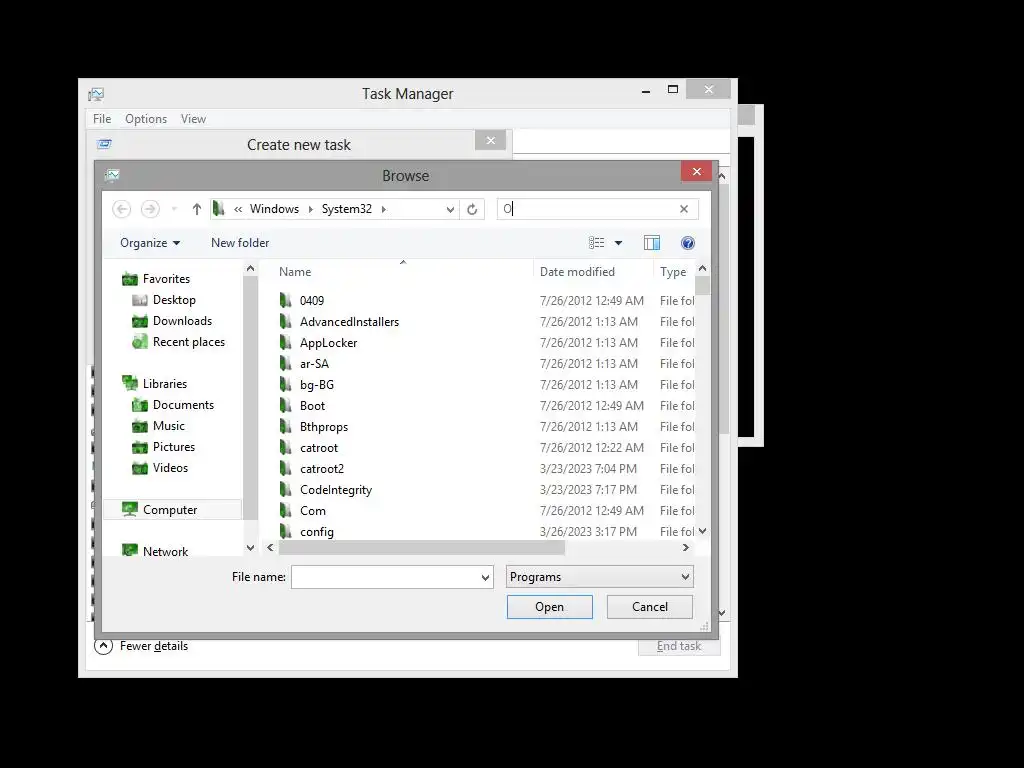
Task: Click the Open button
Action: (x=550, y=607)
